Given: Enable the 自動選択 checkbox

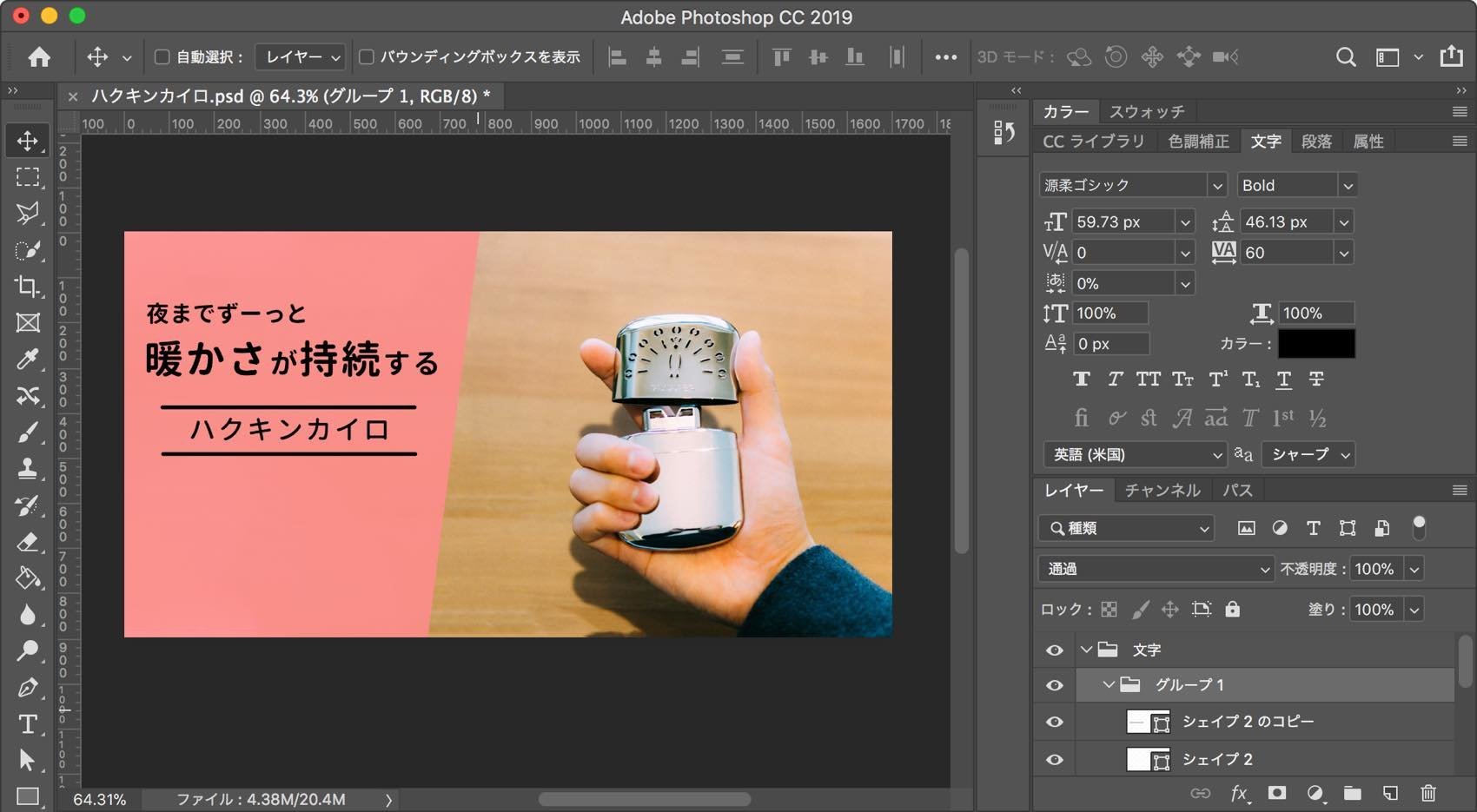Looking at the screenshot, I should click(x=162, y=57).
